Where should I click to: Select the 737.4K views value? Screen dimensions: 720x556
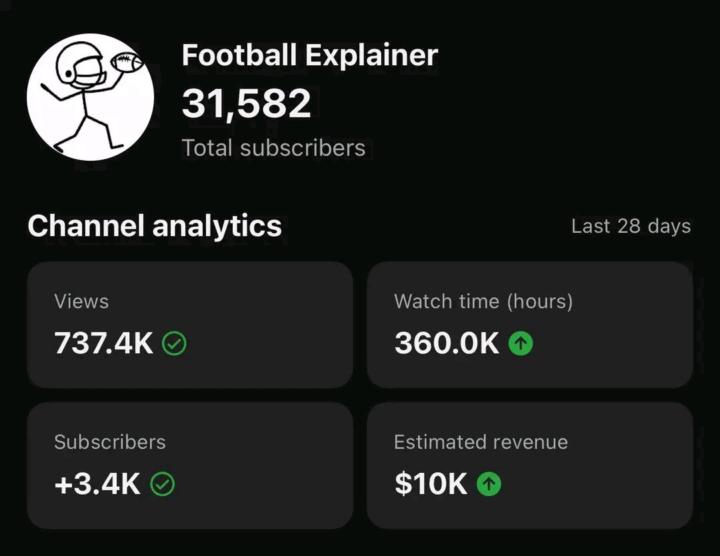coord(104,344)
